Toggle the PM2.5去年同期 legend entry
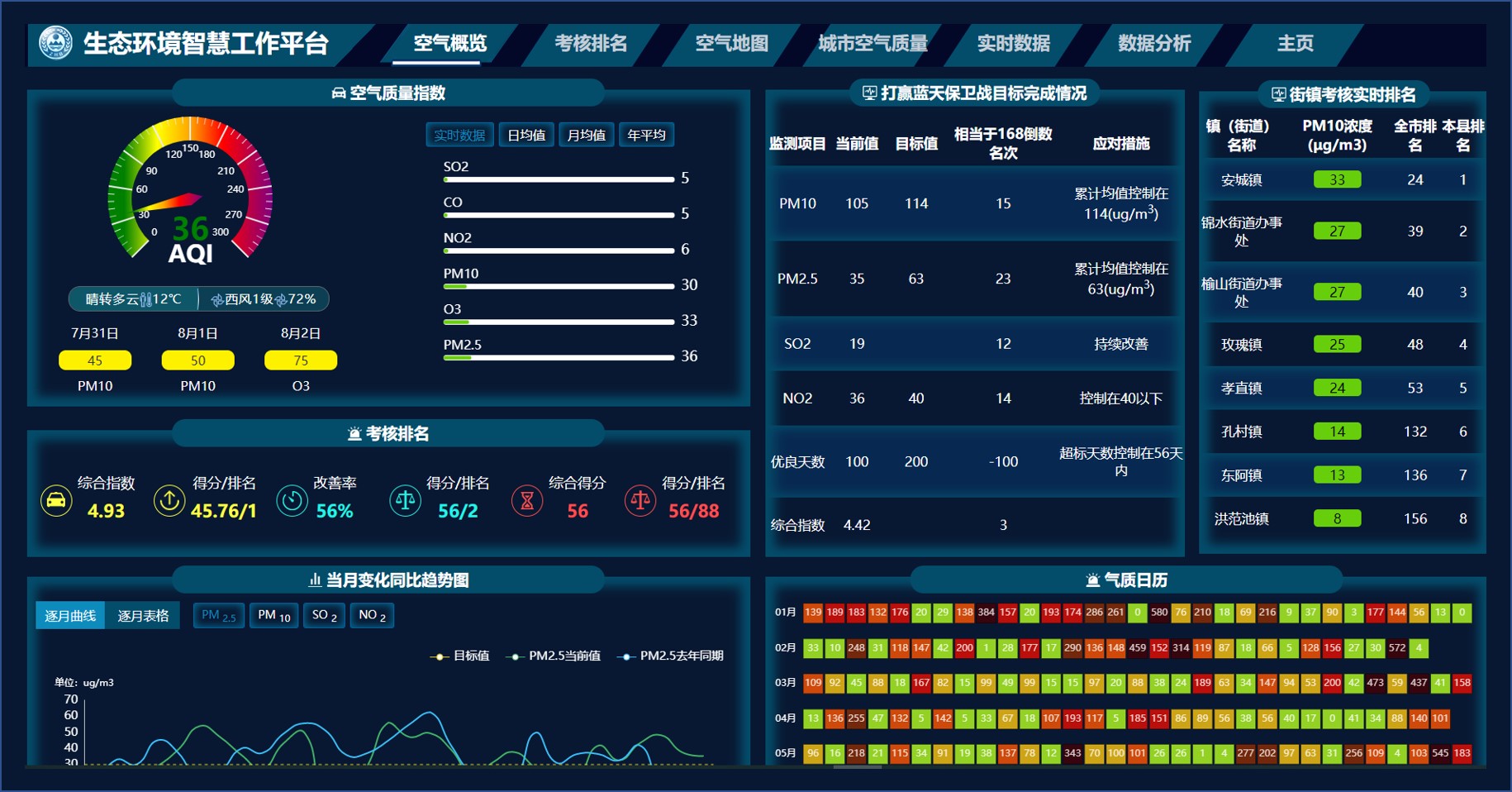 click(x=670, y=656)
